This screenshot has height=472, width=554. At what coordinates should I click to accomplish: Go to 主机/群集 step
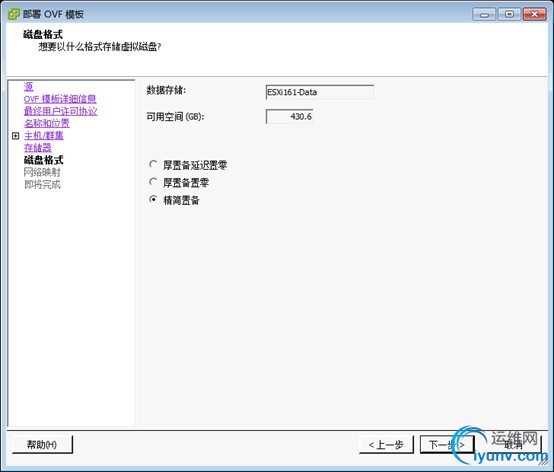pyautogui.click(x=44, y=136)
